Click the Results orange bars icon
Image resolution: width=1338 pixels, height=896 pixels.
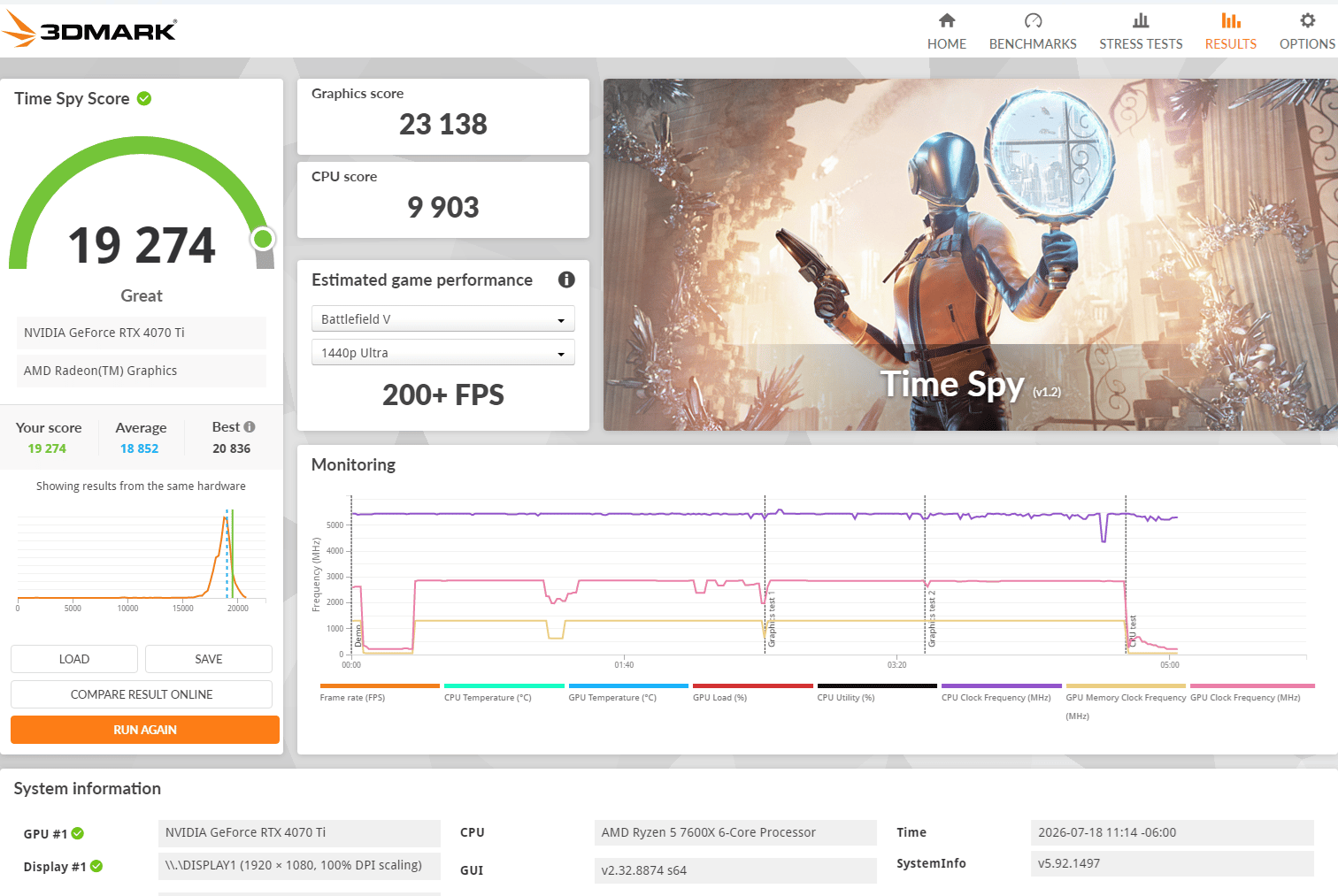tap(1231, 20)
